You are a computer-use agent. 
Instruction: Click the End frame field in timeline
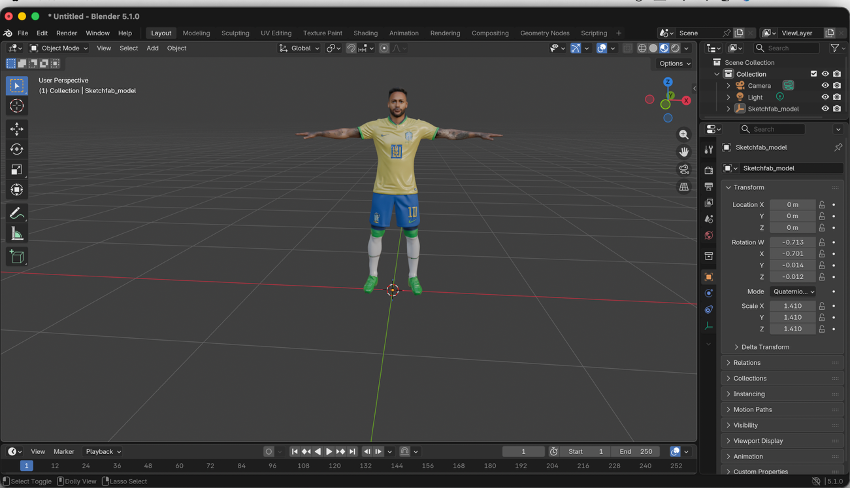(x=634, y=452)
